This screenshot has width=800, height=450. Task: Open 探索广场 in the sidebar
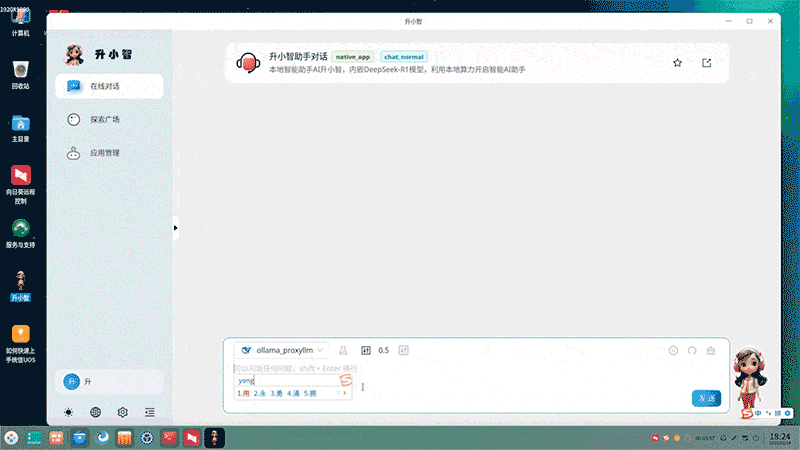click(105, 120)
